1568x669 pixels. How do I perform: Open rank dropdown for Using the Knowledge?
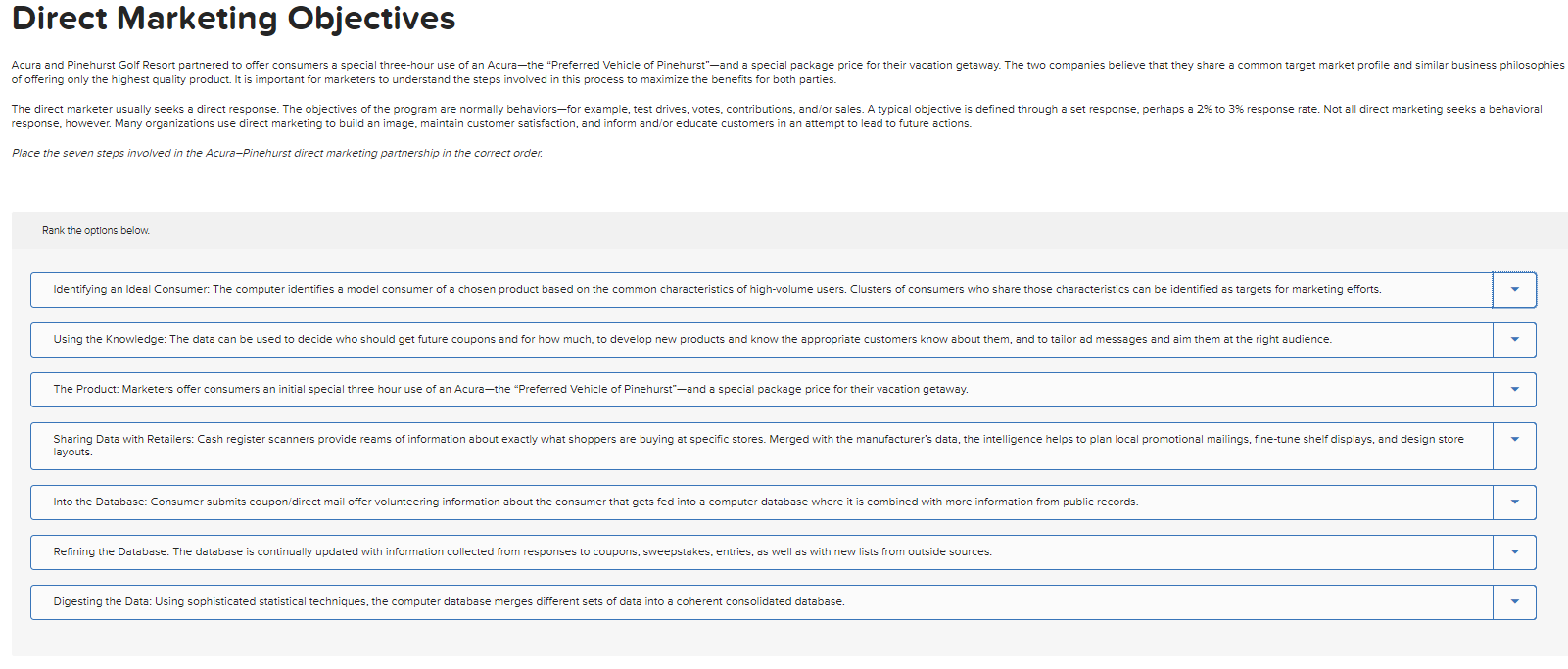click(x=1514, y=340)
